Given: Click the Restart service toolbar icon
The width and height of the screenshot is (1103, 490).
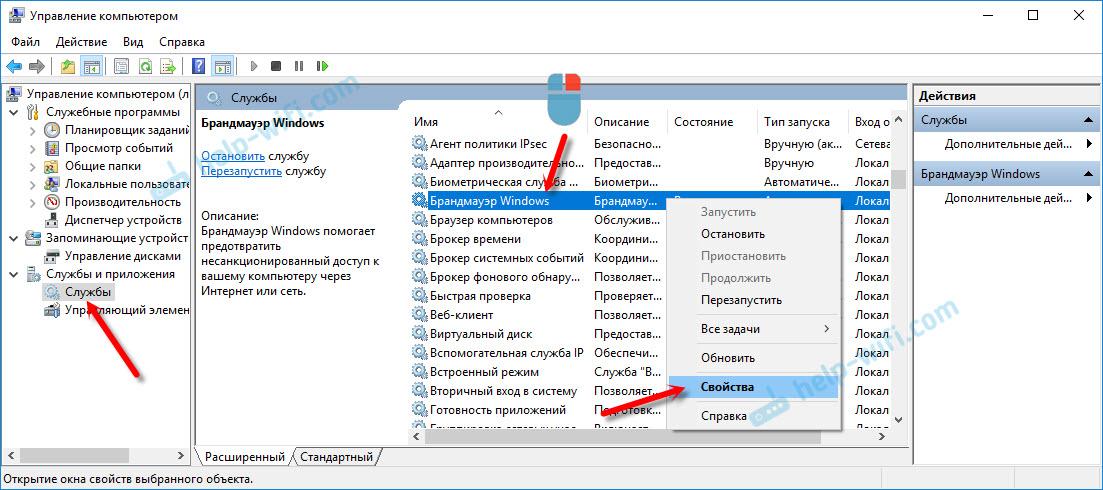Looking at the screenshot, I should click(322, 66).
